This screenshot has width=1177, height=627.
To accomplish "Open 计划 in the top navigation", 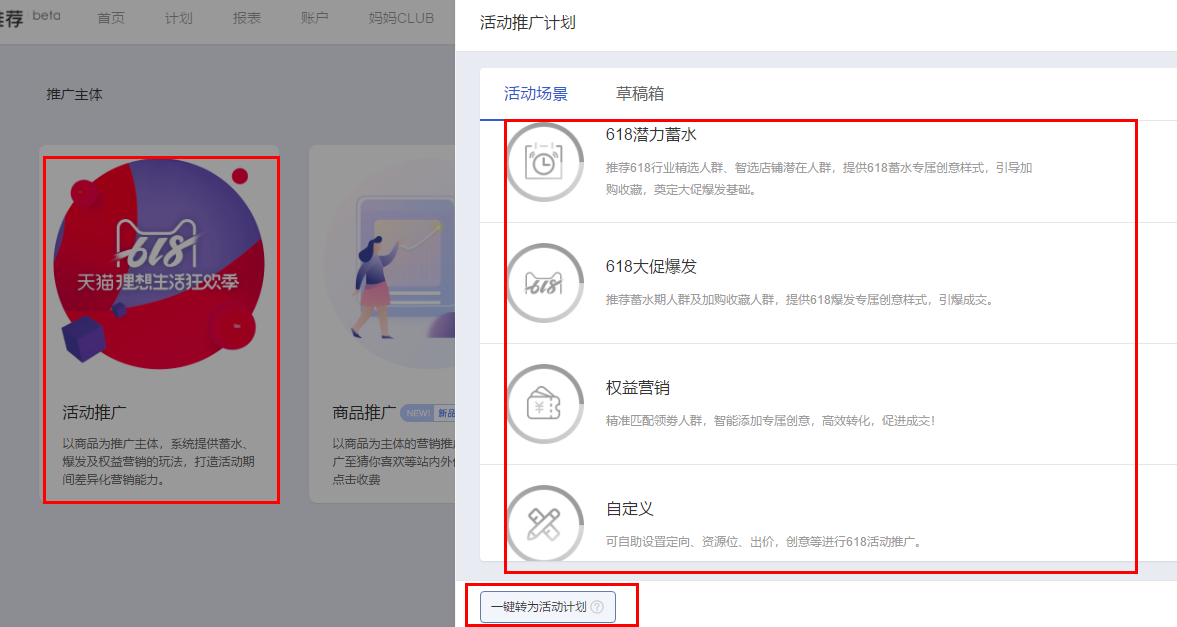I will (x=179, y=18).
